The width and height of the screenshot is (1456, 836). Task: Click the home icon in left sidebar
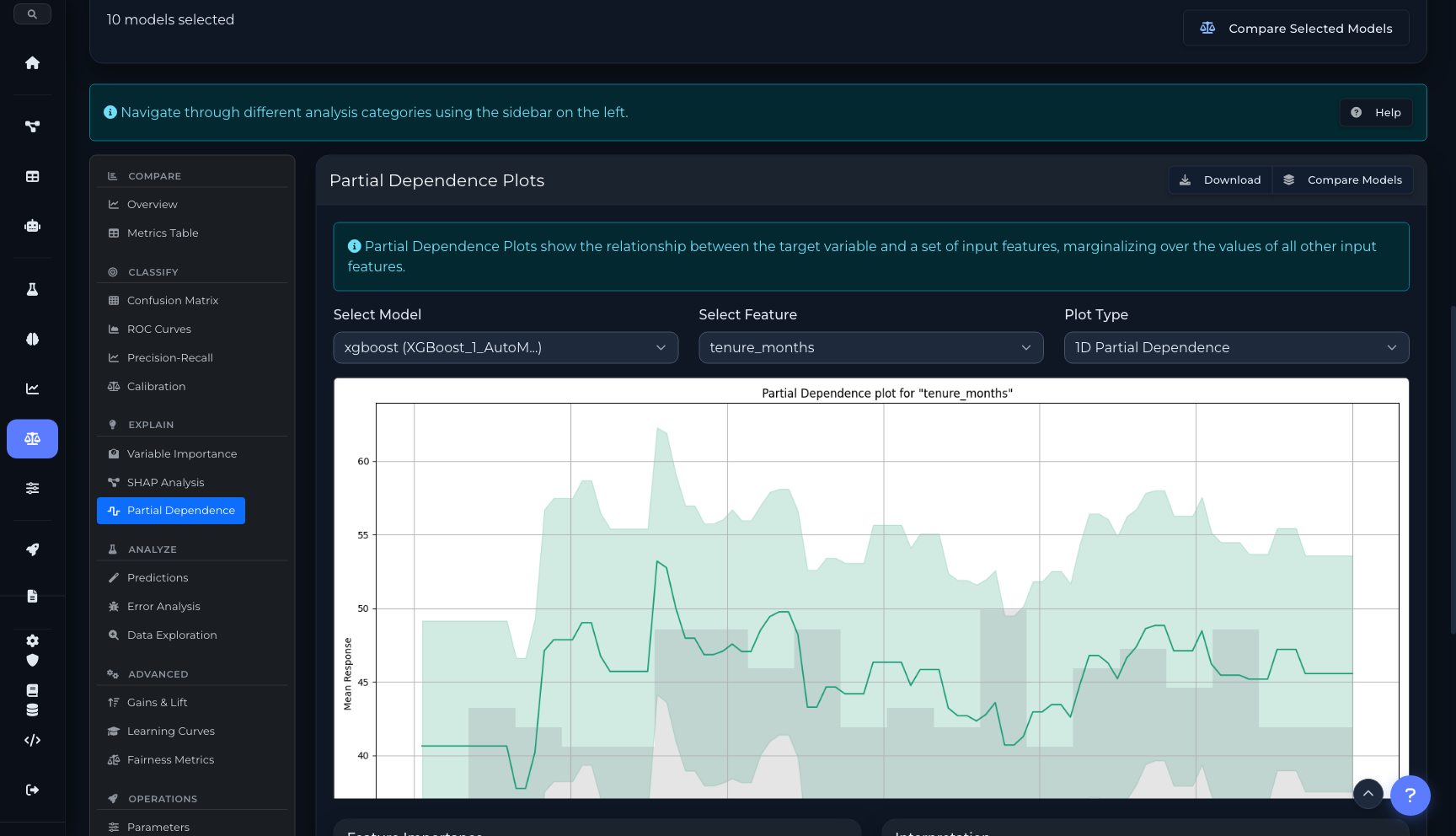coord(32,63)
